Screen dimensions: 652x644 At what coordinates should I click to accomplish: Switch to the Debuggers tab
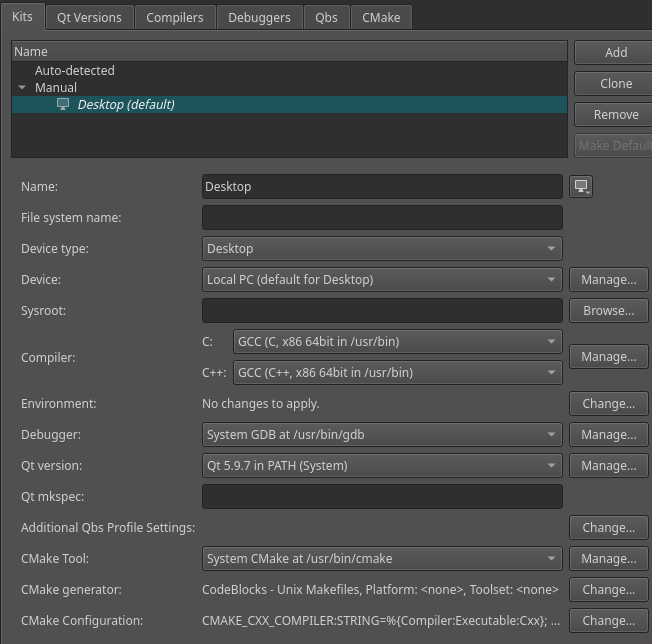pyautogui.click(x=259, y=17)
